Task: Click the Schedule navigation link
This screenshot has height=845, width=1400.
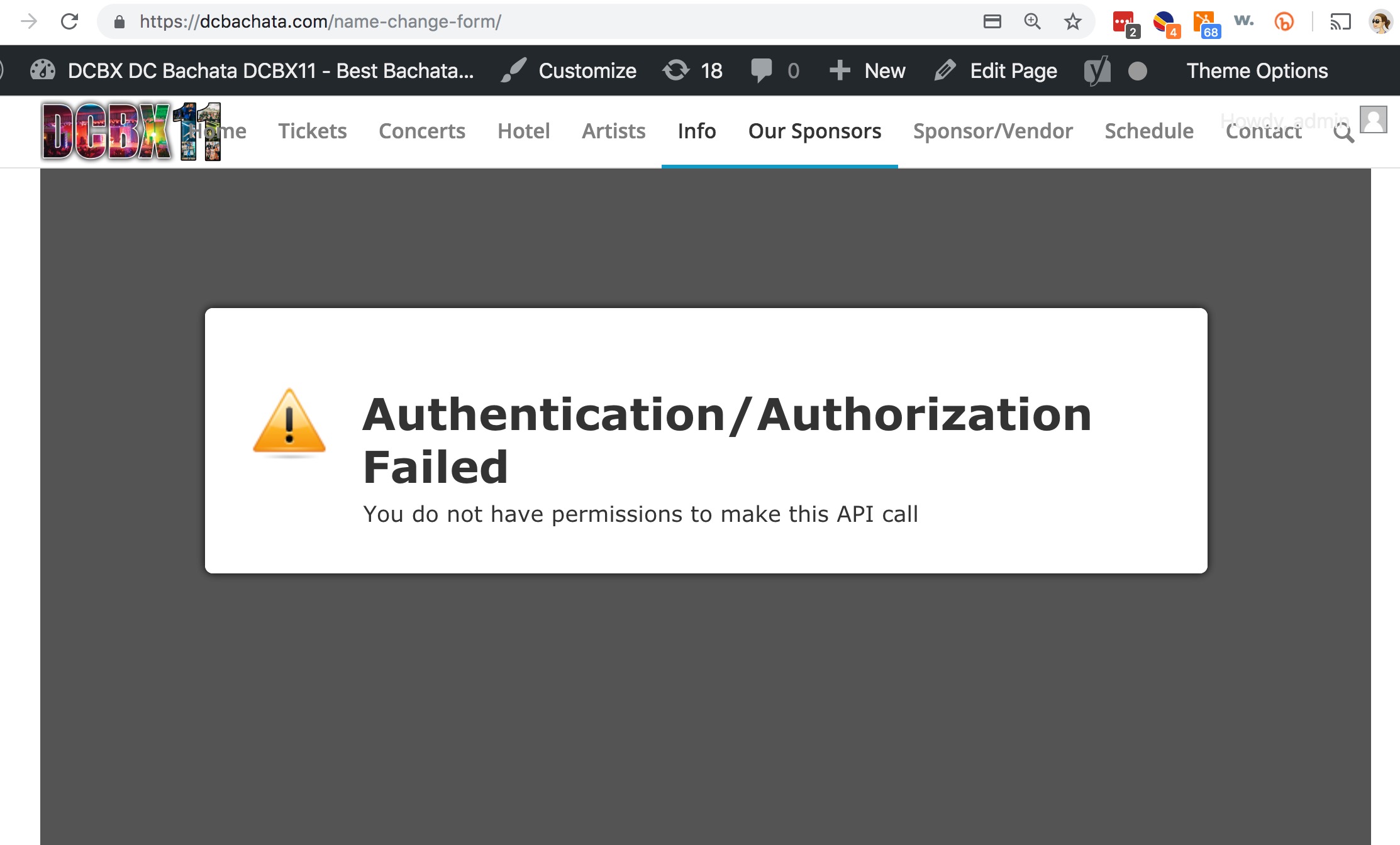Action: (x=1150, y=131)
